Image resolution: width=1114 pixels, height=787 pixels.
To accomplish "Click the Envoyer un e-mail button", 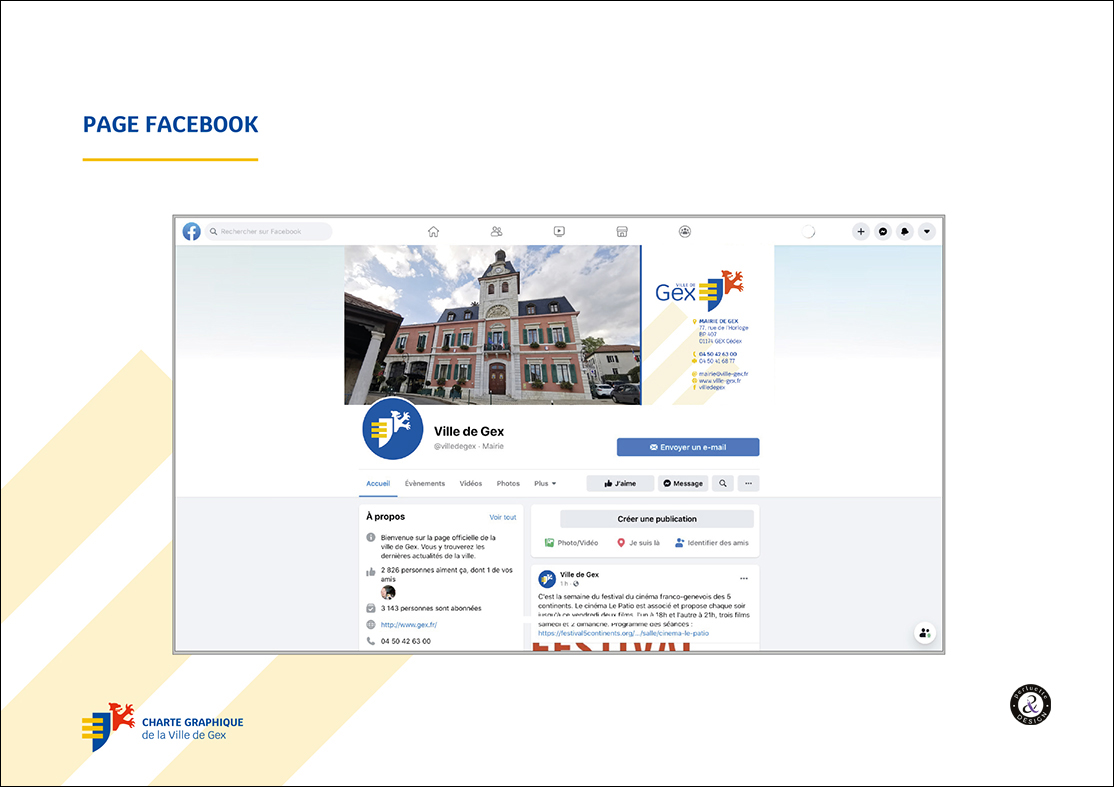I will [x=688, y=447].
